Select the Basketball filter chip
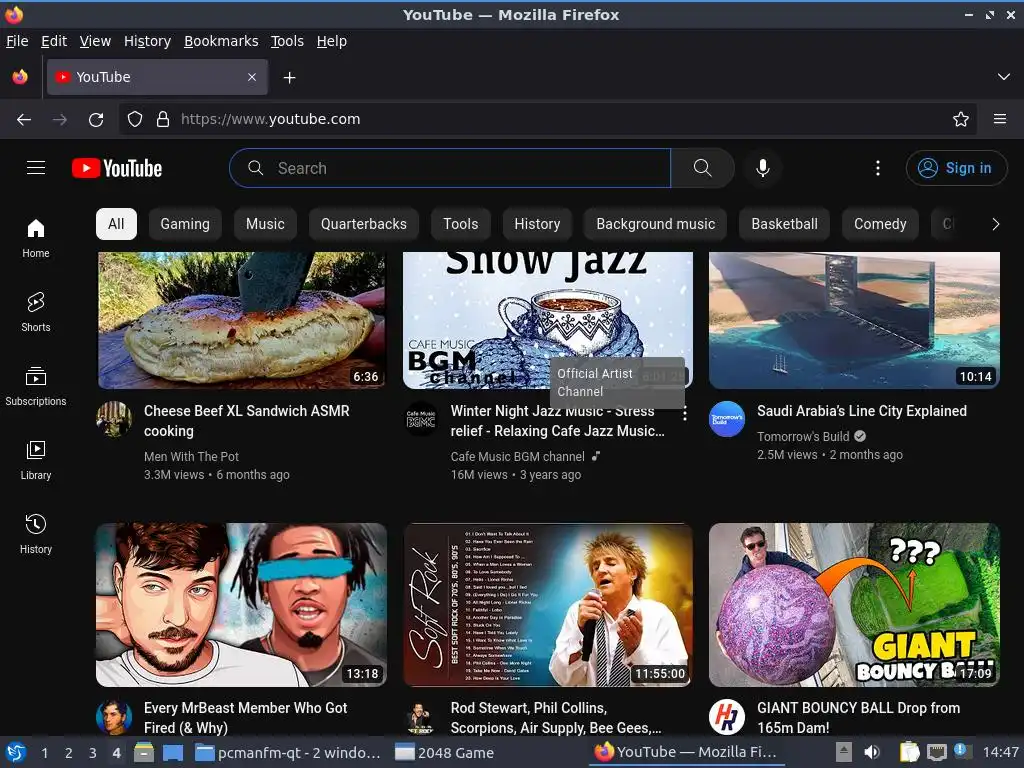The height and width of the screenshot is (768, 1024). (784, 224)
